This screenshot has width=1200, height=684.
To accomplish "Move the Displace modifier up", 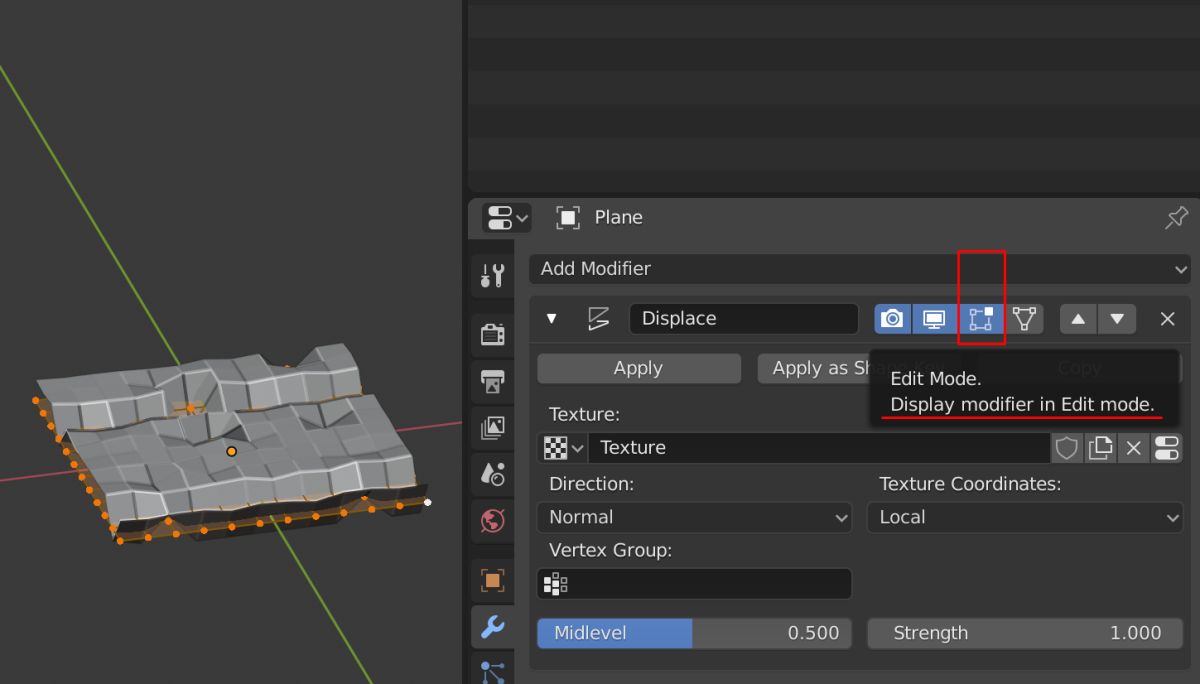I will [x=1078, y=319].
